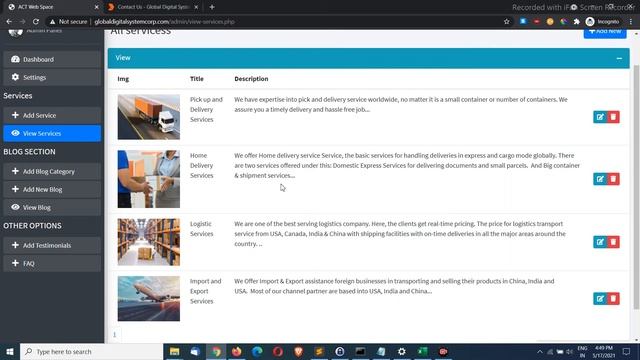
Task: Open the browser Extensions puzzle icon
Action: [x=576, y=22]
